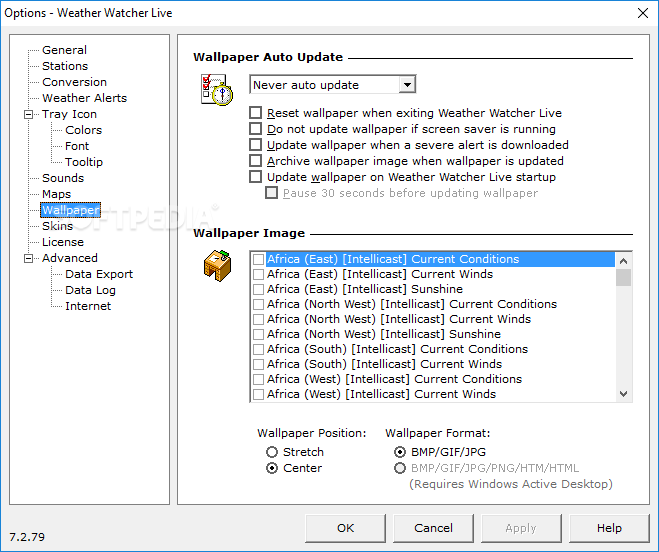Click the Help button
Image resolution: width=659 pixels, height=552 pixels.
click(x=609, y=528)
